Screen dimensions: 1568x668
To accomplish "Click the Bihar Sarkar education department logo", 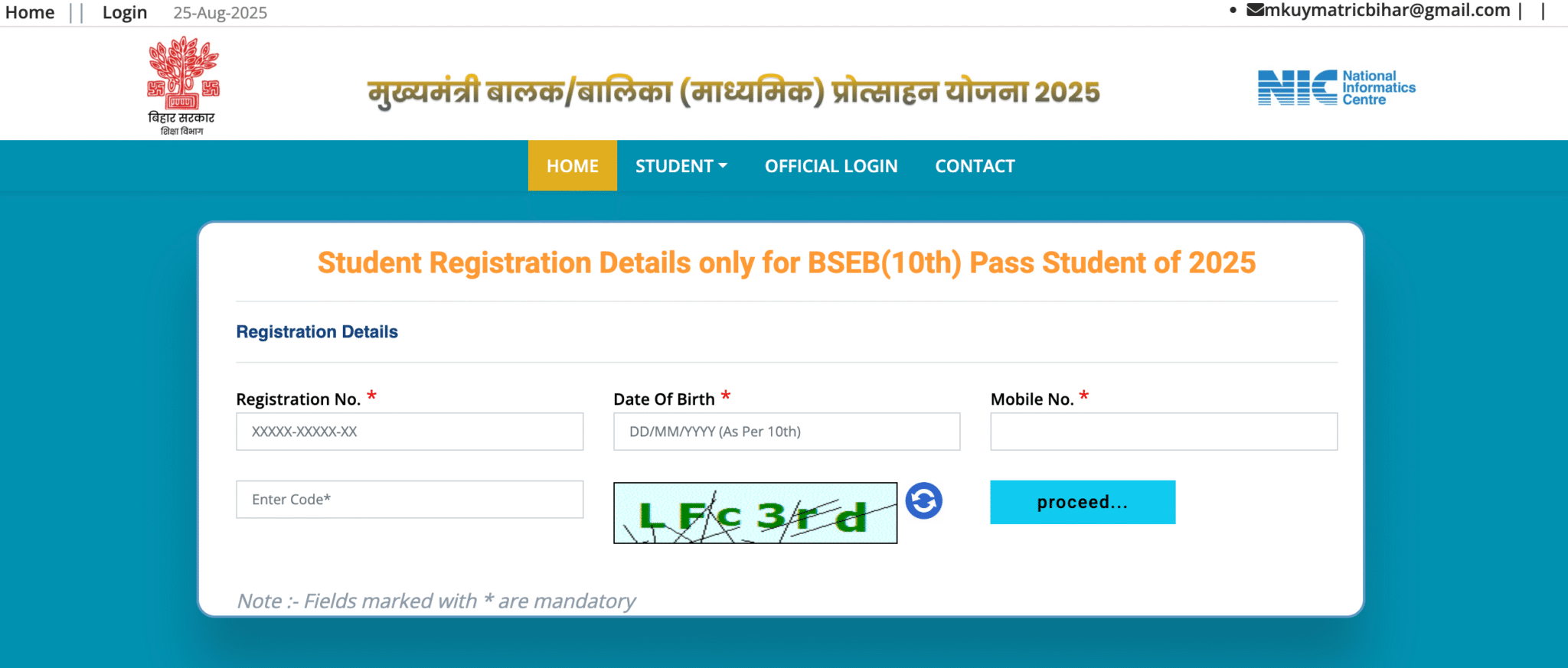I will 181,84.
